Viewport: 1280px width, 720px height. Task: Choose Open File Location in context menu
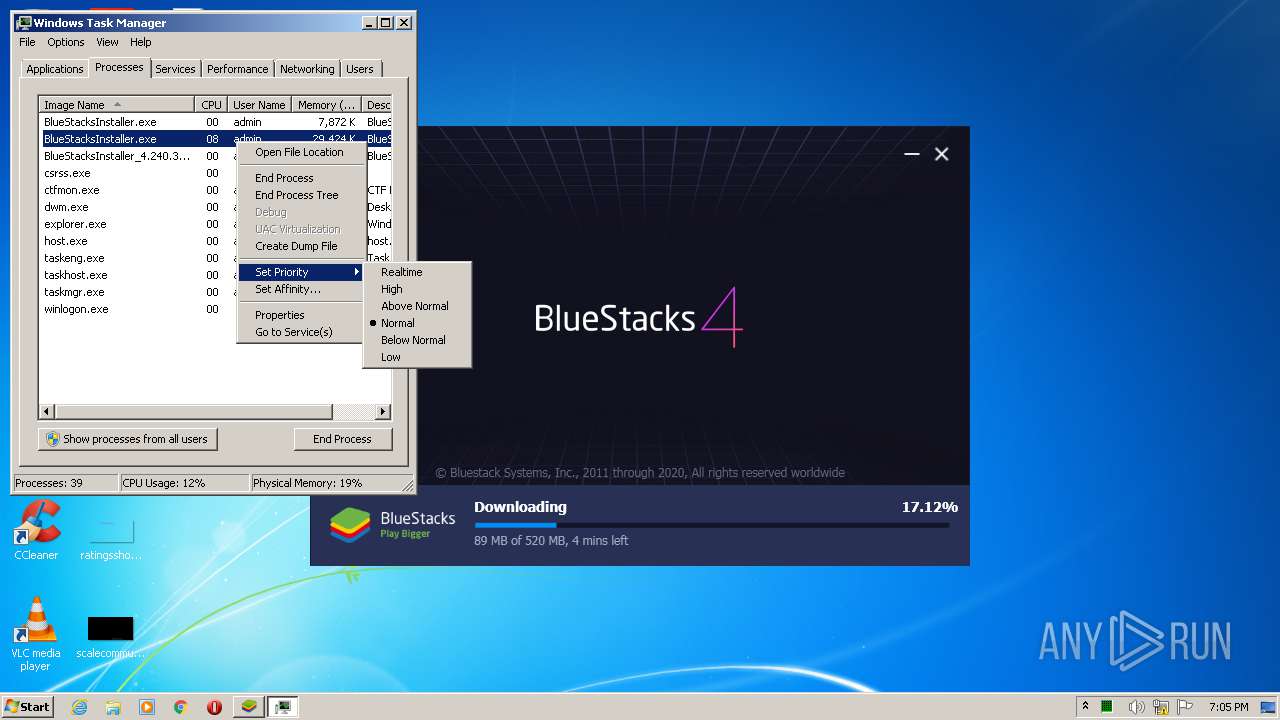tap(302, 152)
